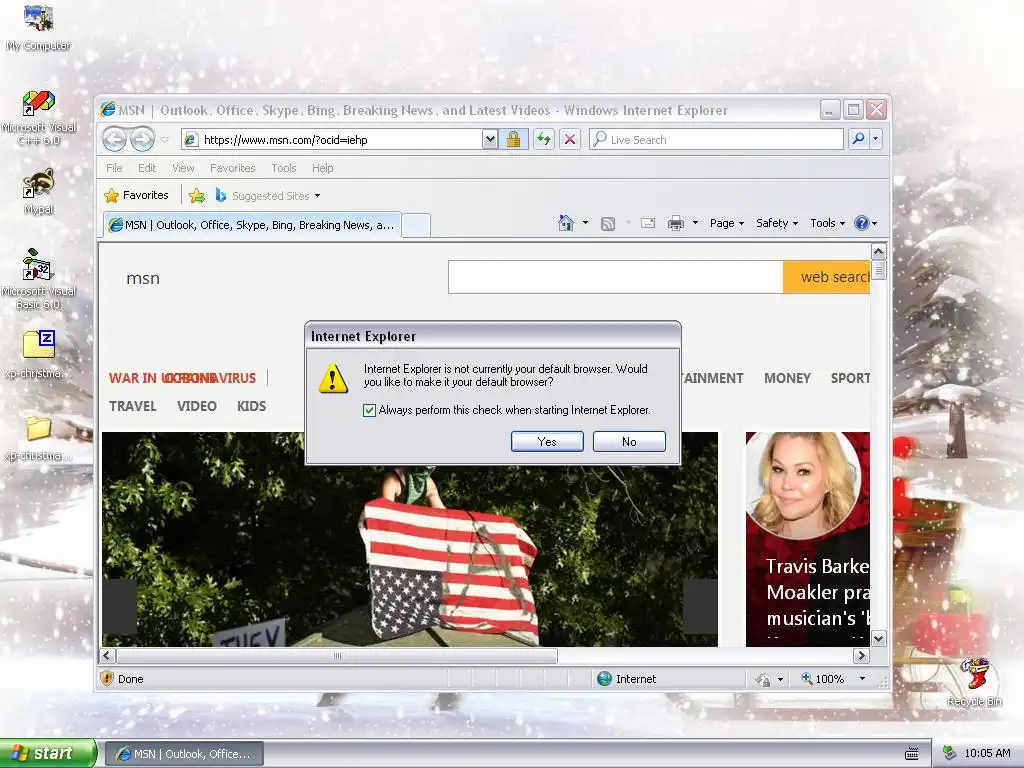Viewport: 1024px width, 768px height.
Task: Open the Edit menu
Action: (147, 168)
